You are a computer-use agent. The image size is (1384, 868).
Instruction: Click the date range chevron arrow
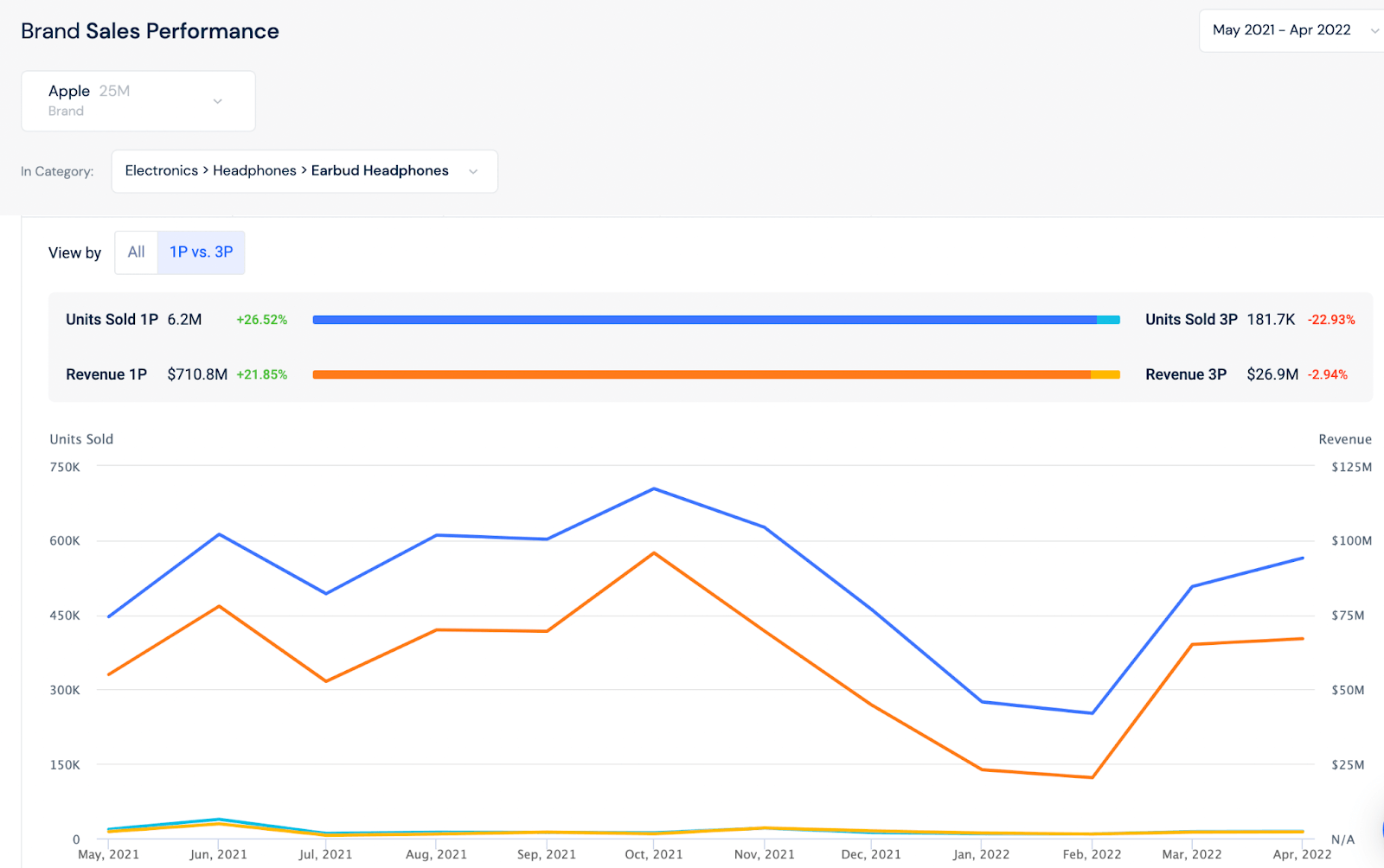coord(1374,31)
